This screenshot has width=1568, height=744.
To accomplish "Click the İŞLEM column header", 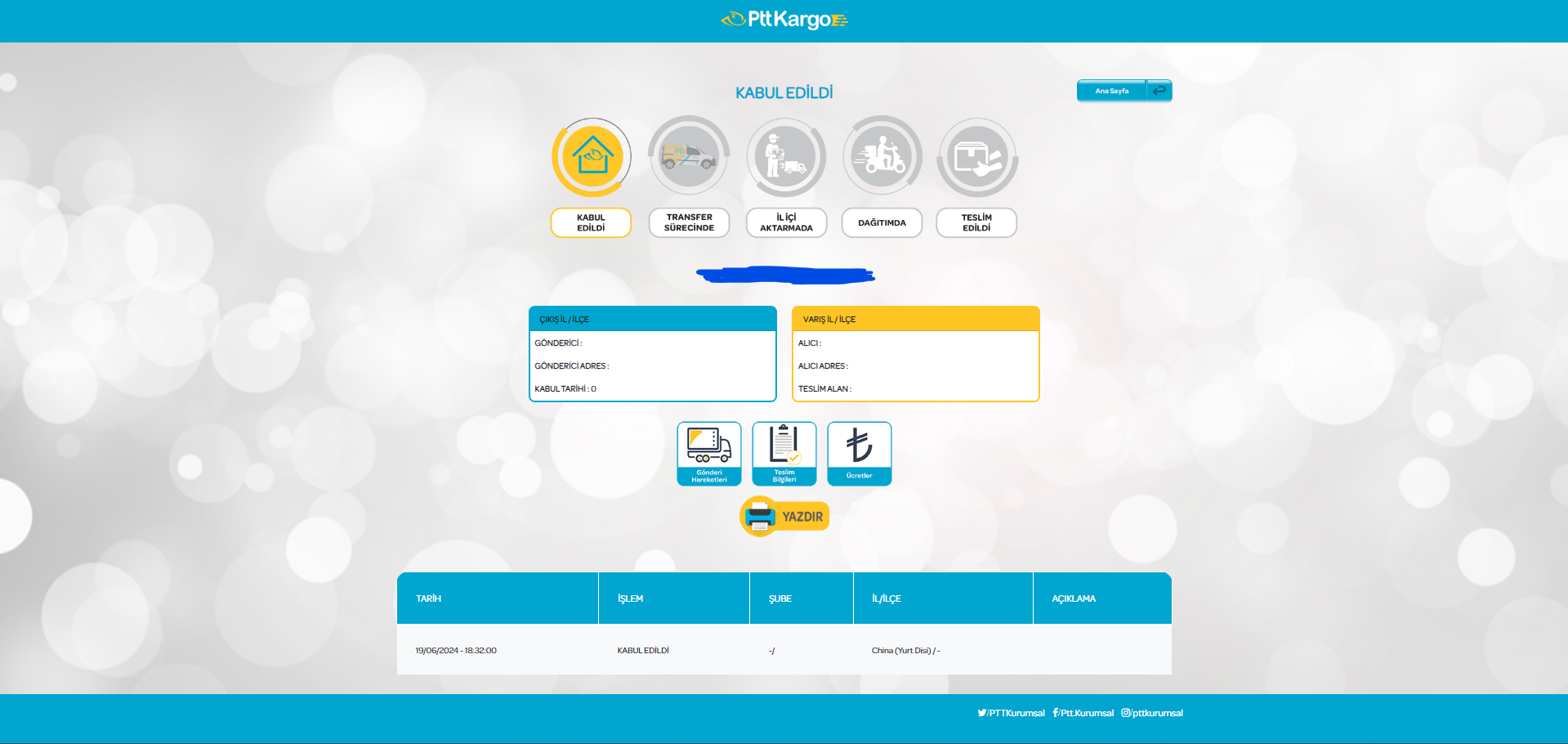I will click(x=674, y=598).
